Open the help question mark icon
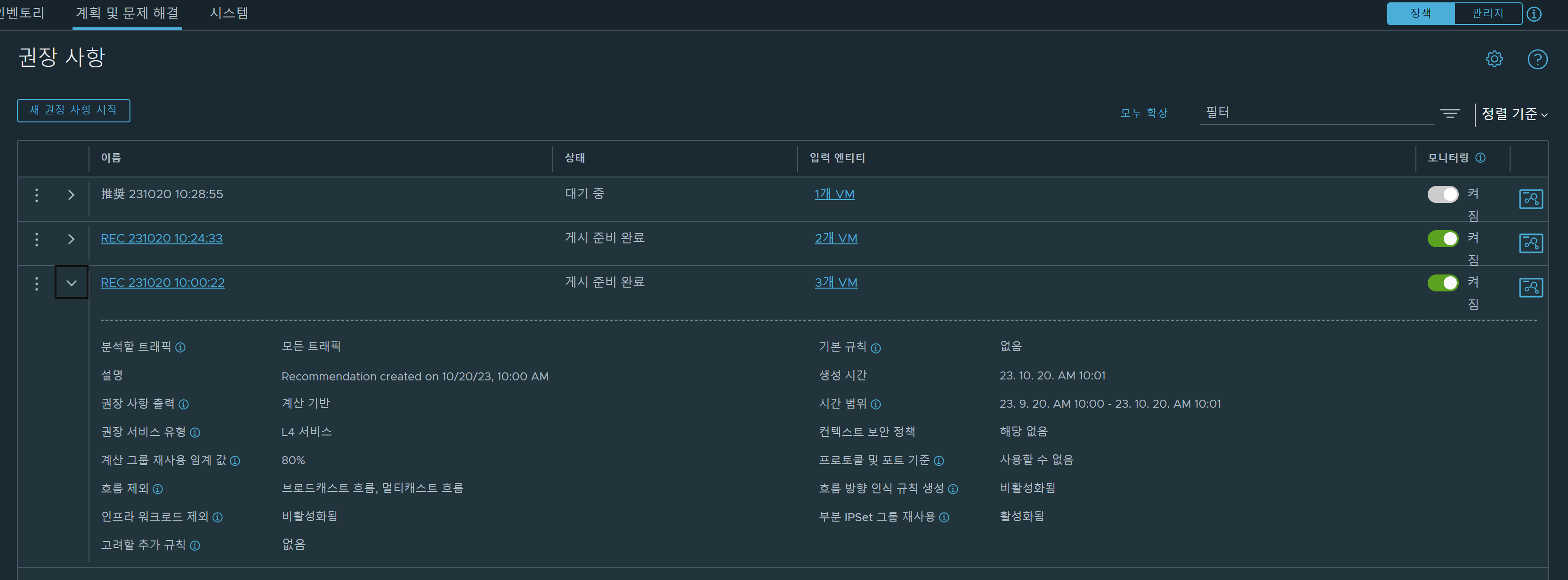Viewport: 1568px width, 580px height. tap(1537, 59)
